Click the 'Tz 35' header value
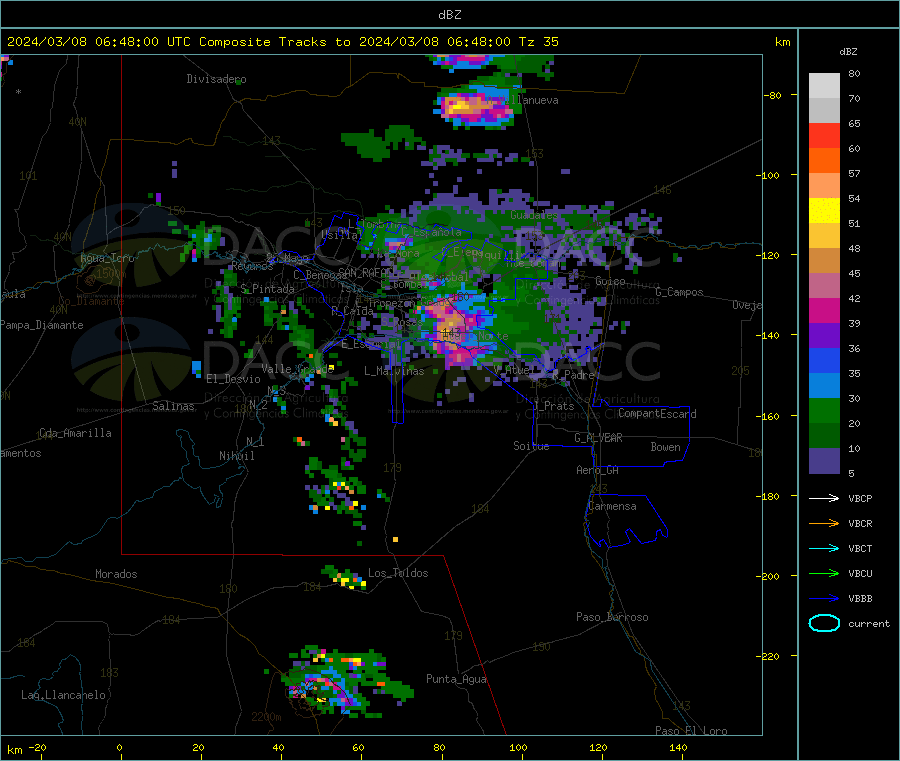 tap(538, 42)
